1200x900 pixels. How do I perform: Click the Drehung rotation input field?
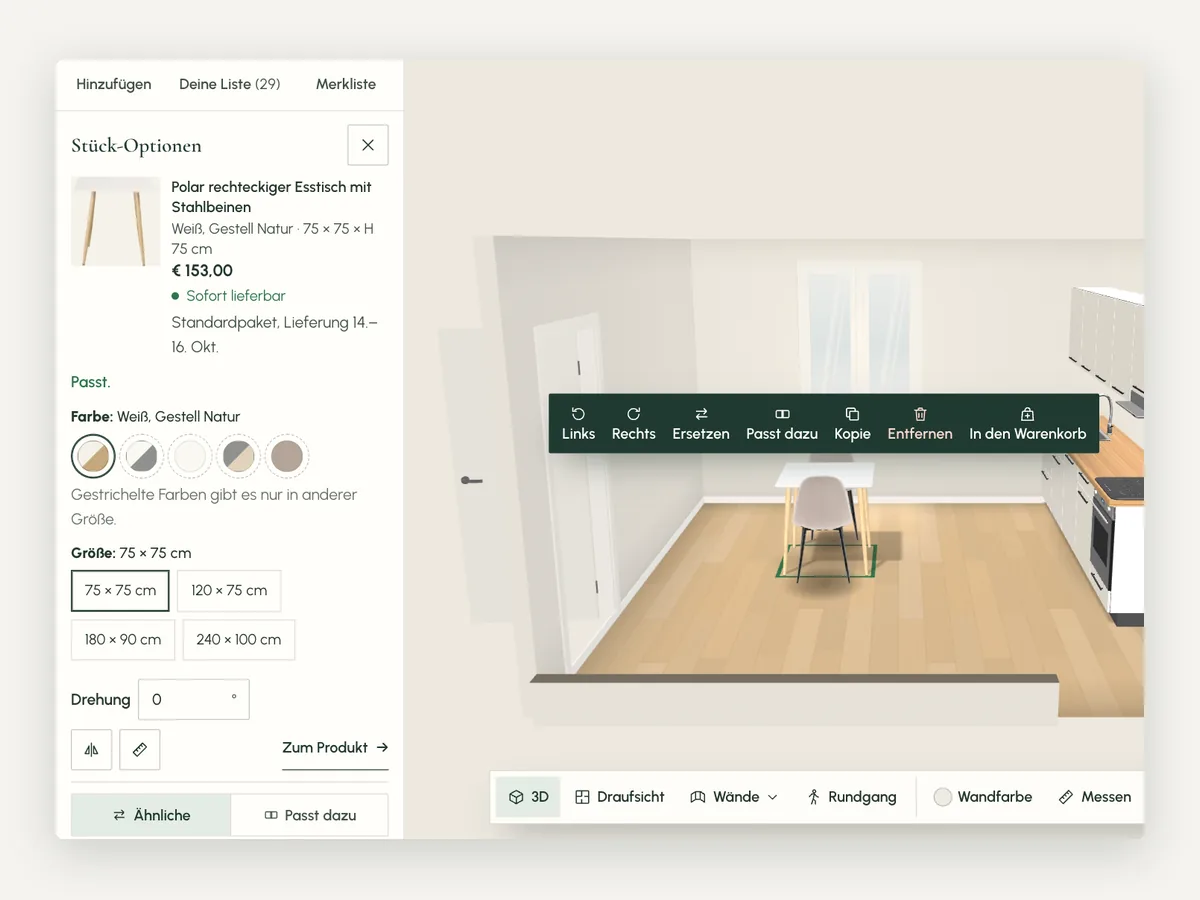(x=194, y=699)
